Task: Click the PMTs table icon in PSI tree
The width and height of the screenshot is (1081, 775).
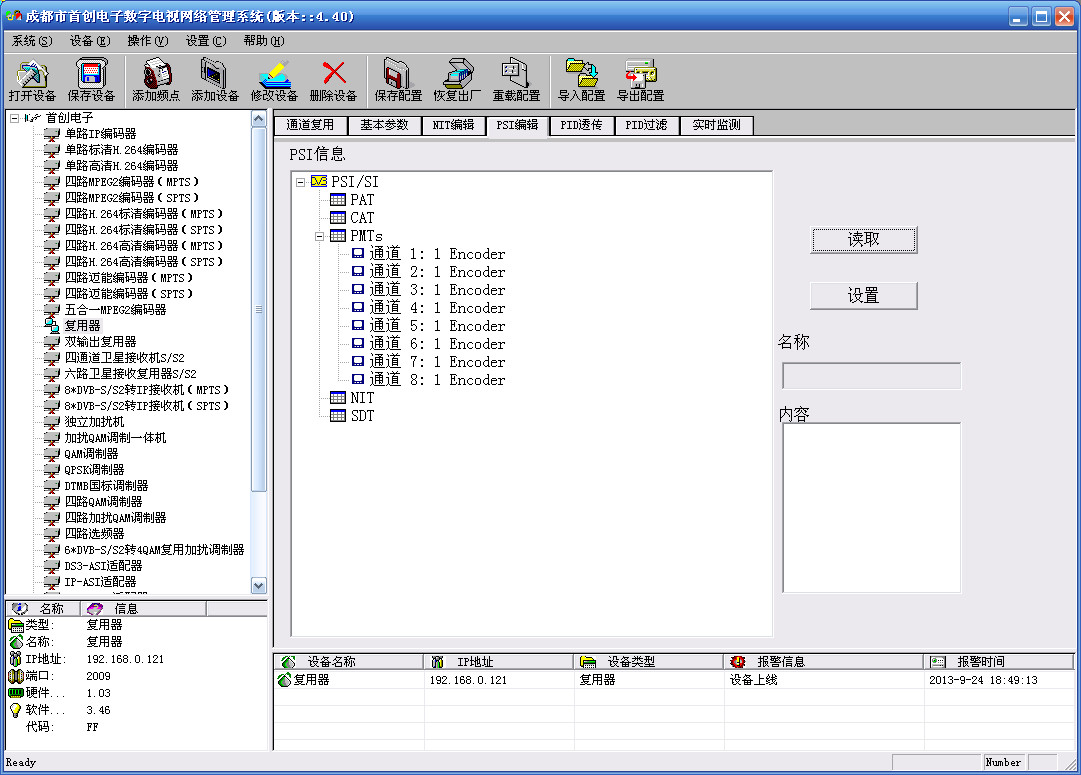Action: (338, 236)
